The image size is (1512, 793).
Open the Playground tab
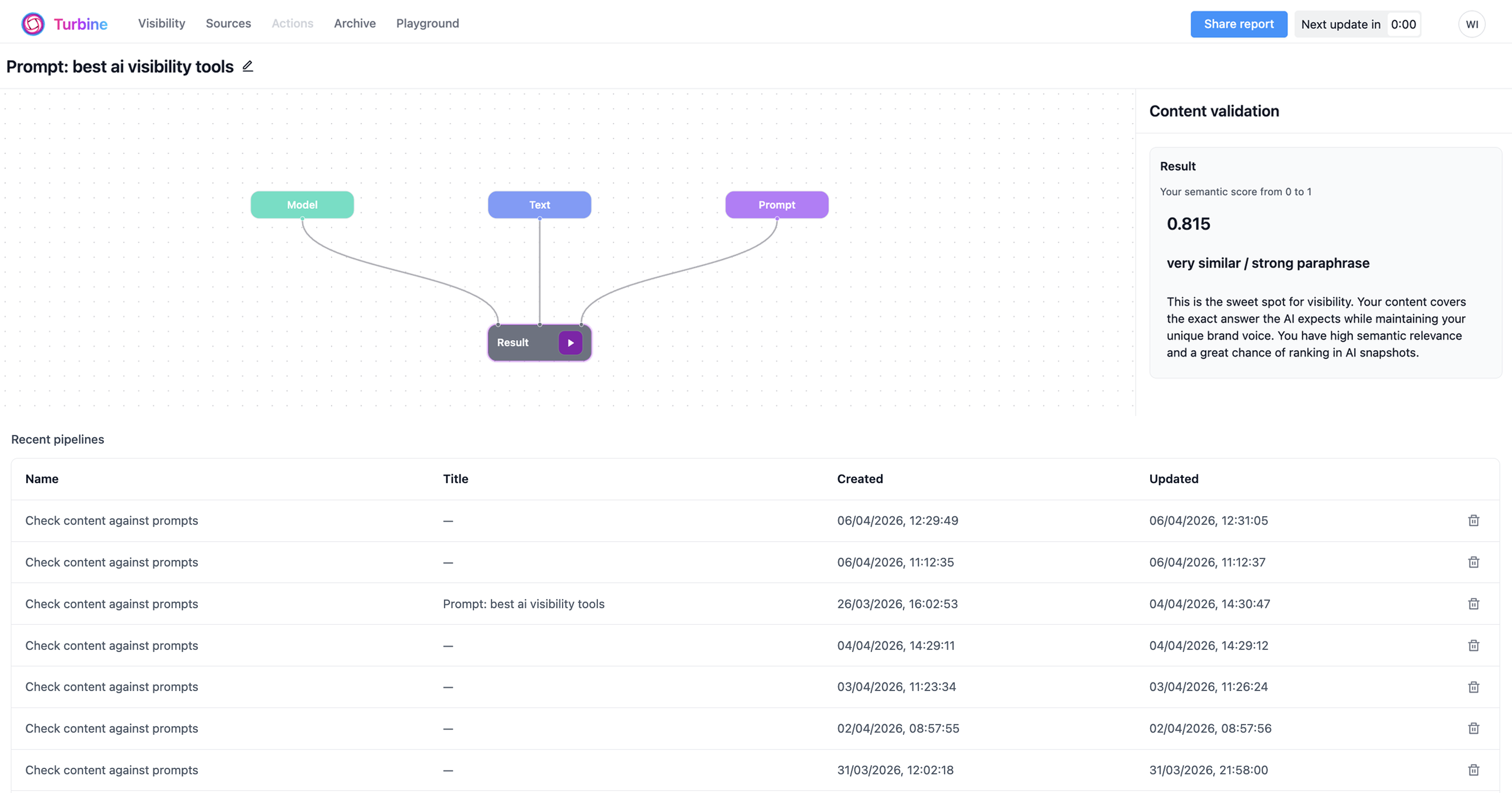427,23
